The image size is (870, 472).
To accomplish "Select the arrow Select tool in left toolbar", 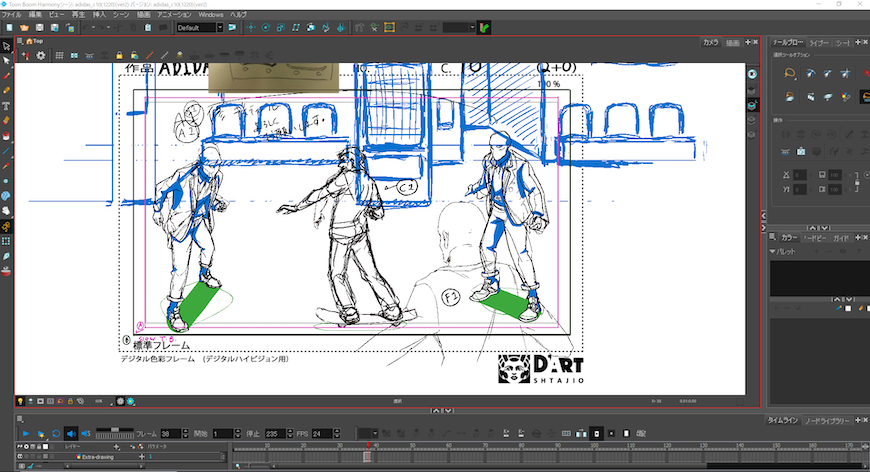I will (x=6, y=46).
